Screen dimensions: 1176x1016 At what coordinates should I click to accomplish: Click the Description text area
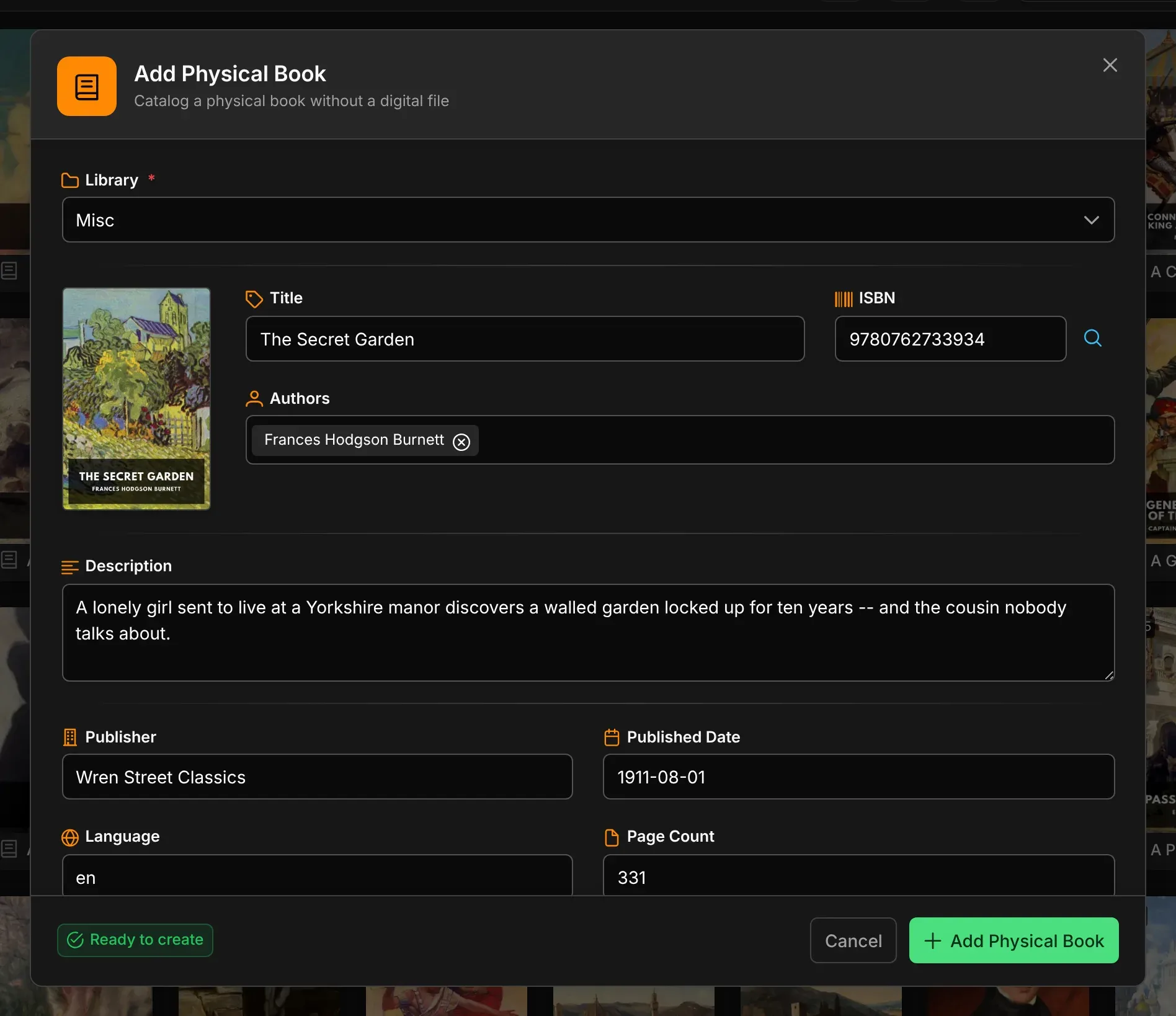click(588, 633)
